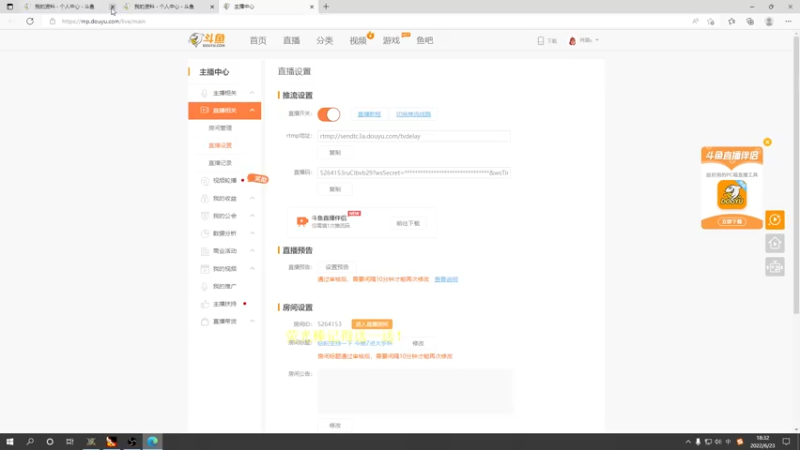Open 房间管理 in the sidebar

[x=220, y=128]
